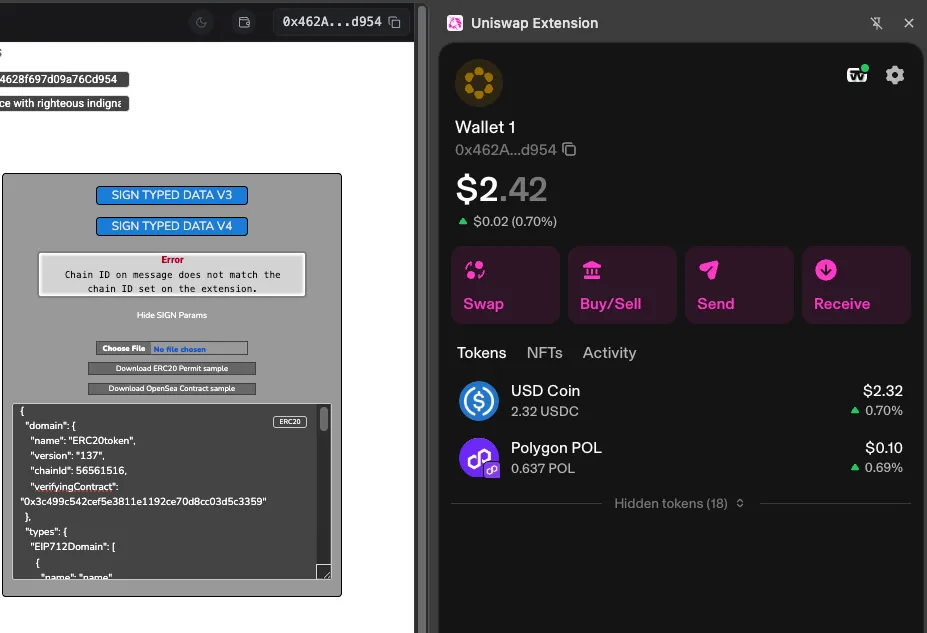Switch to the NFTs tab

point(544,353)
